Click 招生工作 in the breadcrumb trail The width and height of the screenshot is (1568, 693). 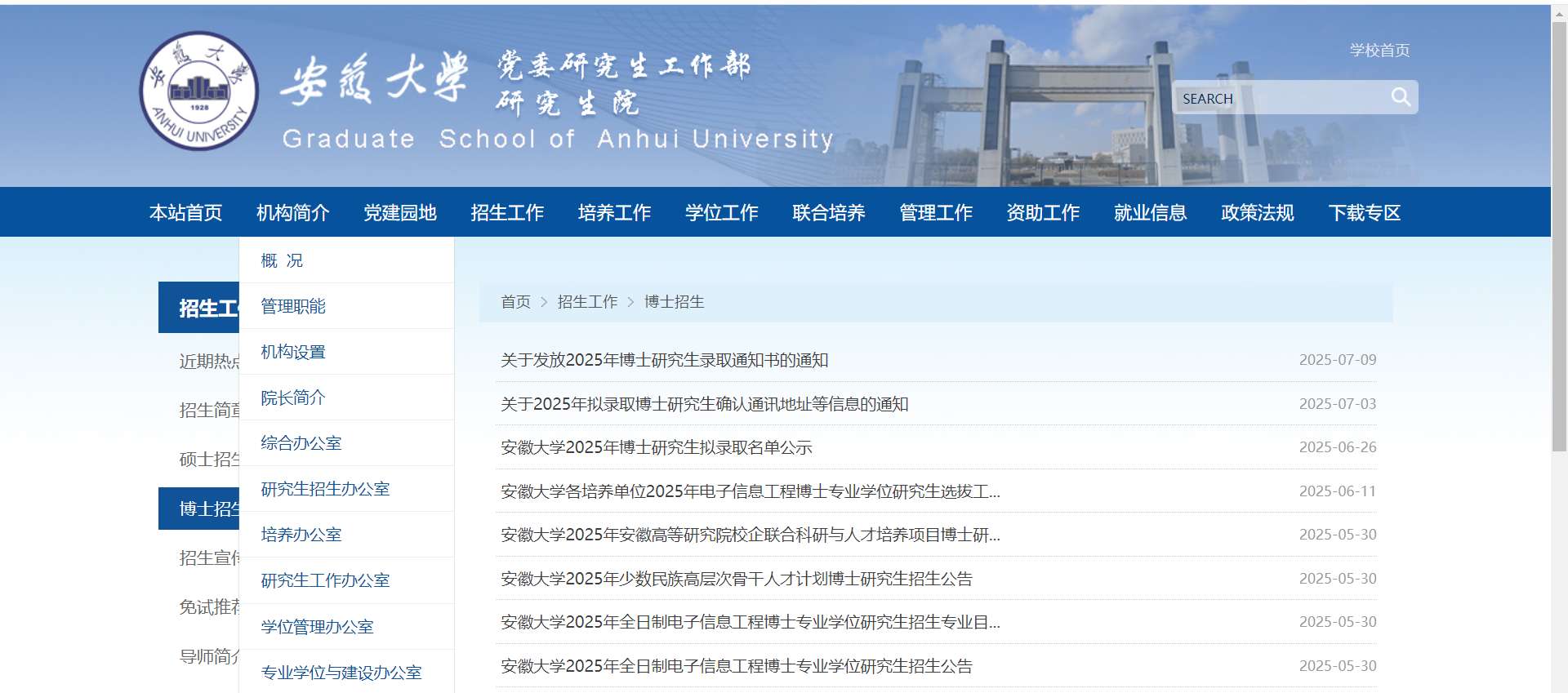click(587, 302)
